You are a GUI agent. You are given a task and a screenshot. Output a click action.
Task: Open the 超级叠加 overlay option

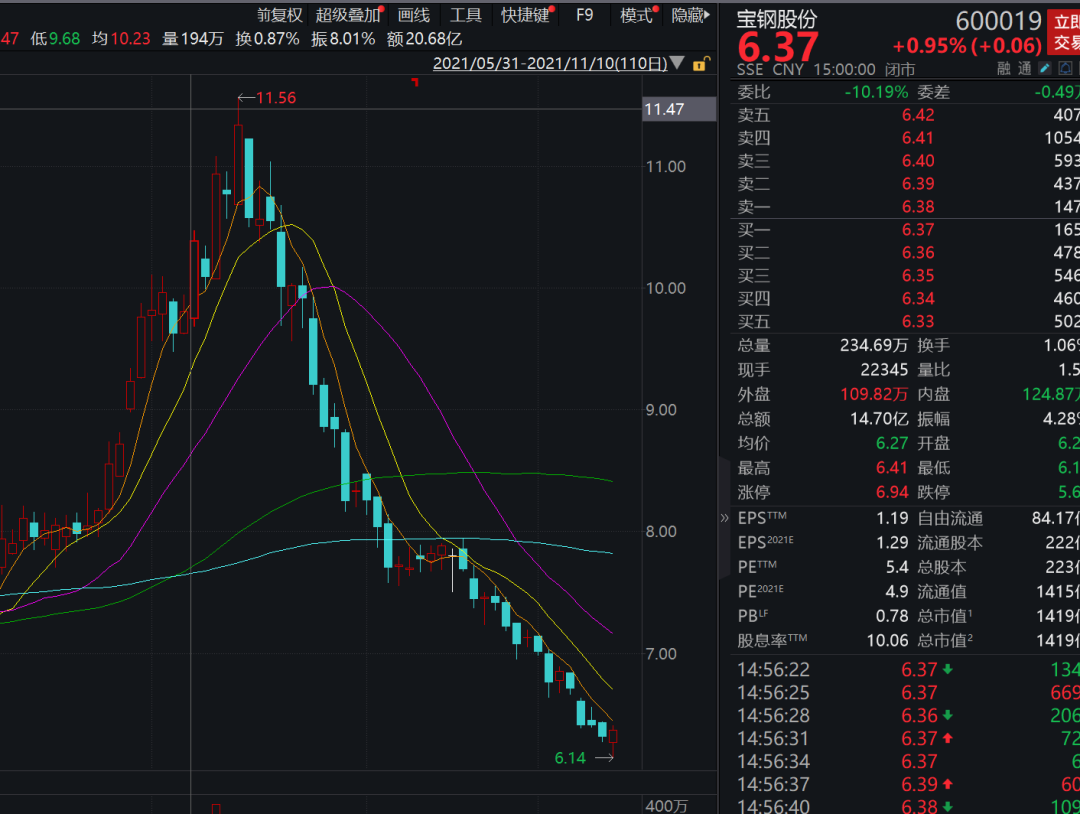click(x=347, y=14)
